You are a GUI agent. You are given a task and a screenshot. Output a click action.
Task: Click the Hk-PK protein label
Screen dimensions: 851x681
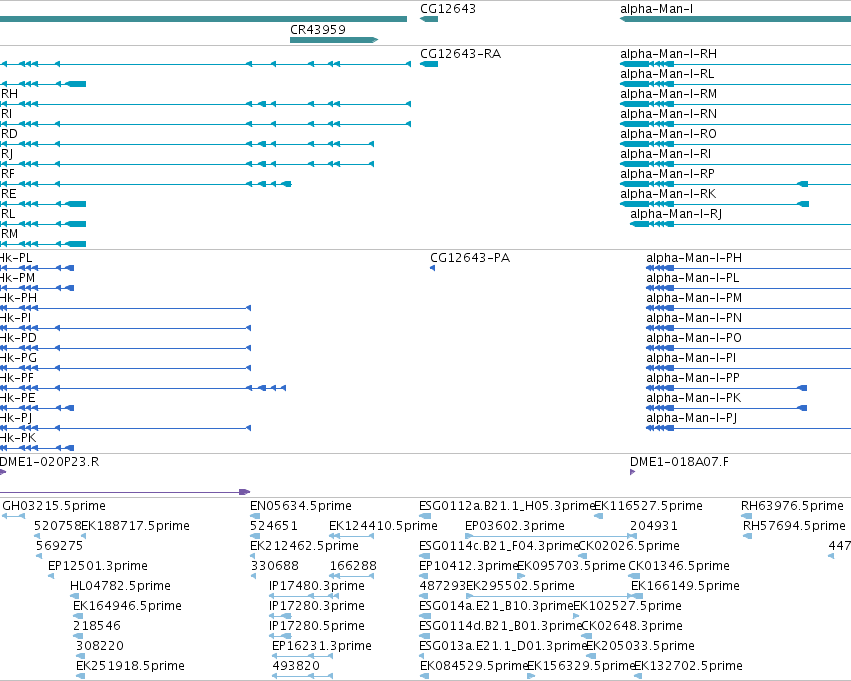click(x=18, y=438)
